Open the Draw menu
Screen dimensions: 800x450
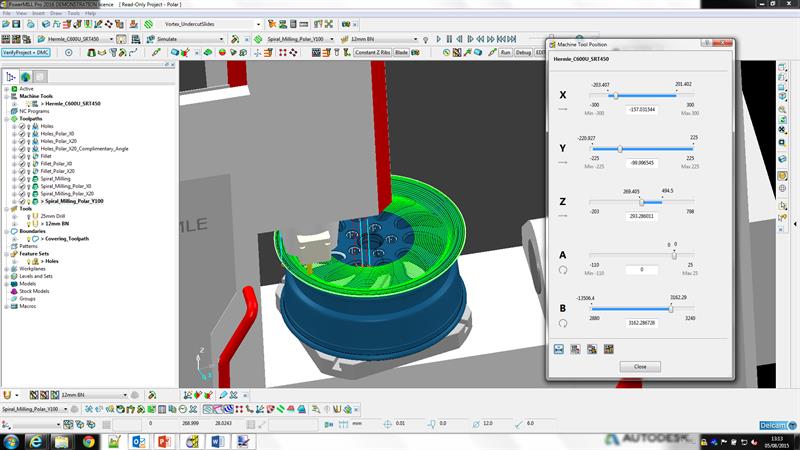[x=56, y=13]
